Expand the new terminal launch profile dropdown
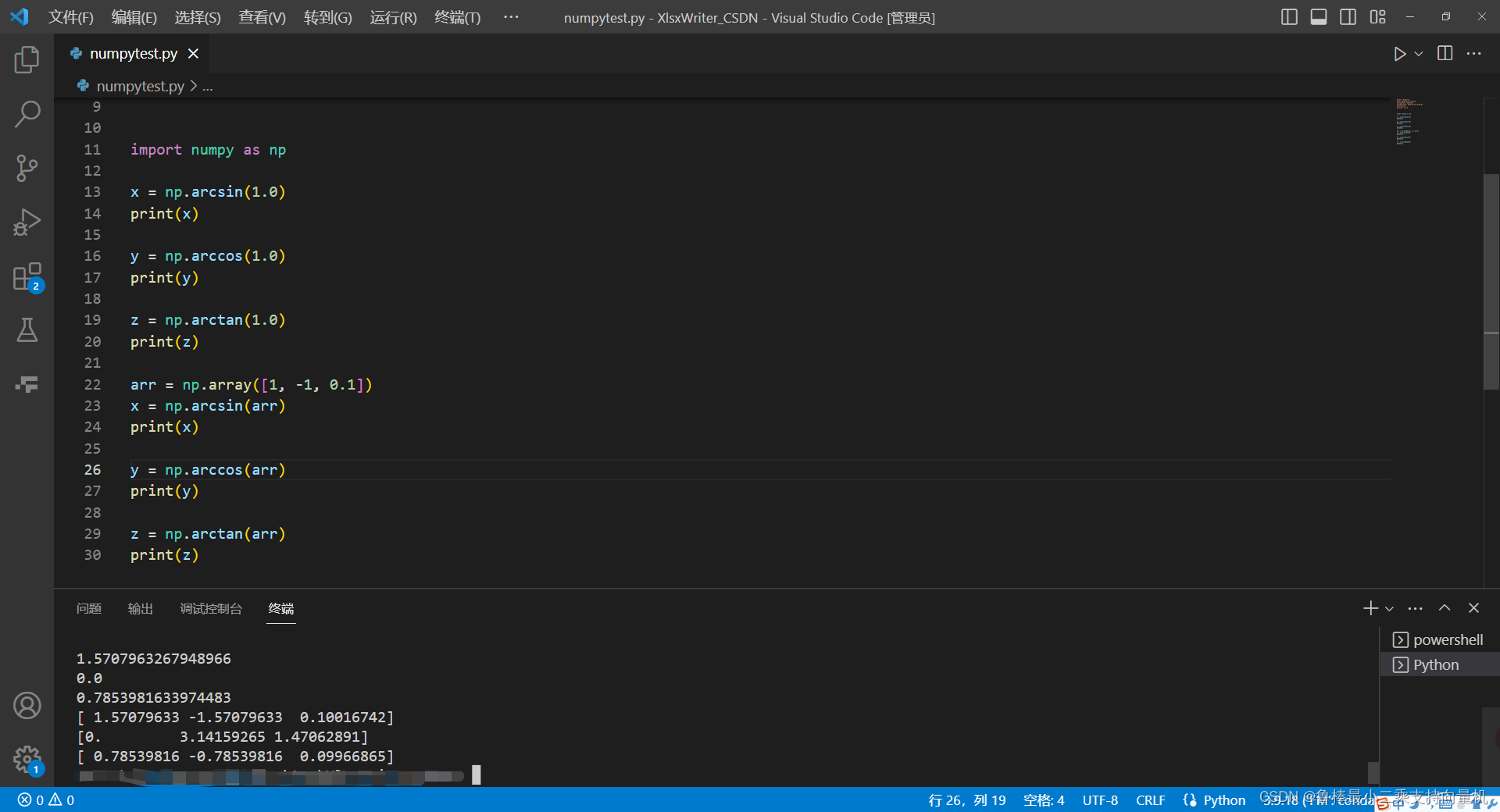The width and height of the screenshot is (1500, 812). click(x=1389, y=608)
